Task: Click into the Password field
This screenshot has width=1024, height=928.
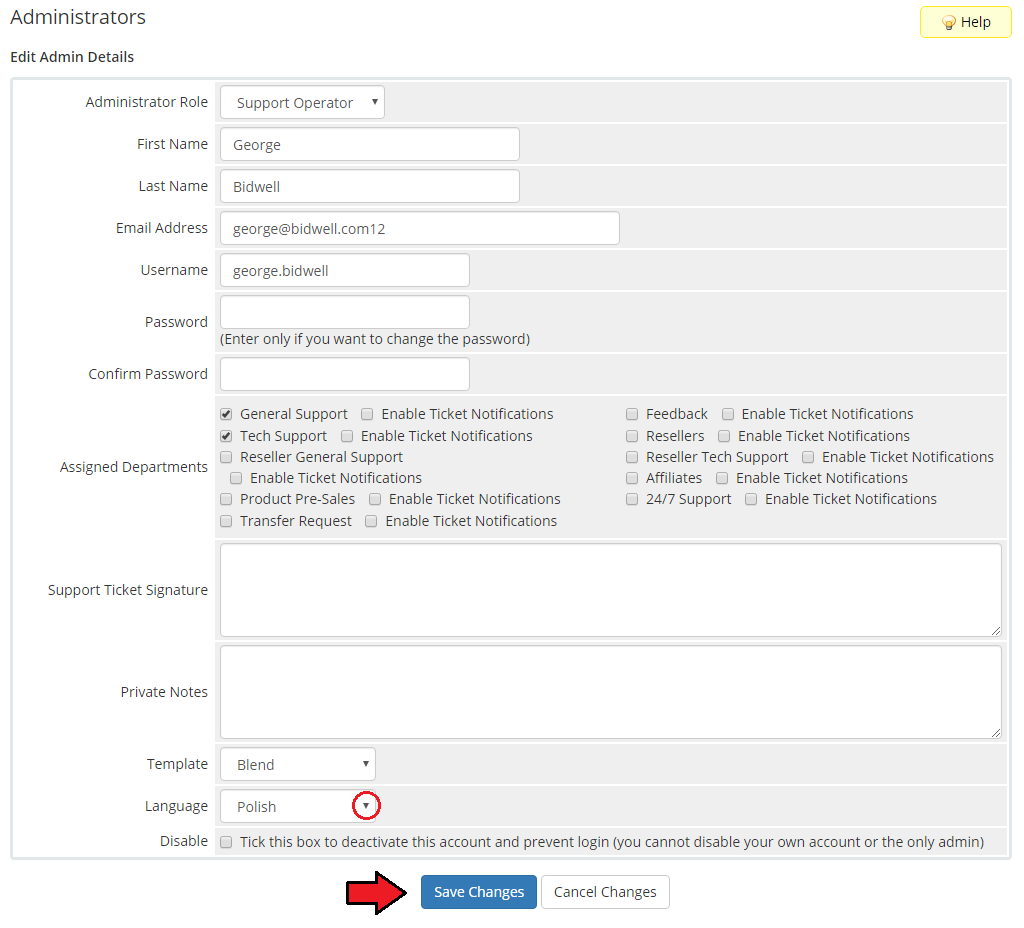Action: pyautogui.click(x=344, y=312)
